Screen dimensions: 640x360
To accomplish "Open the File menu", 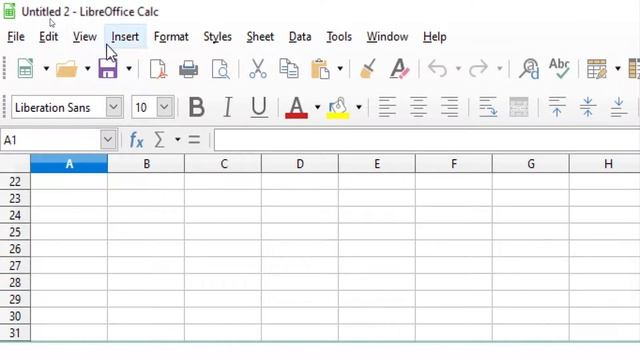I will 16,37.
